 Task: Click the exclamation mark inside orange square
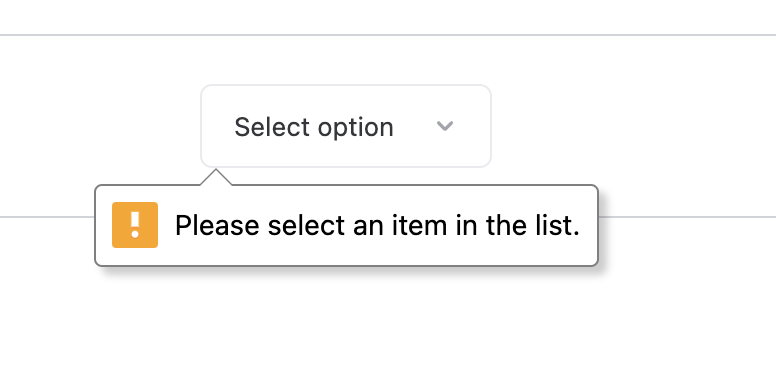tap(135, 225)
